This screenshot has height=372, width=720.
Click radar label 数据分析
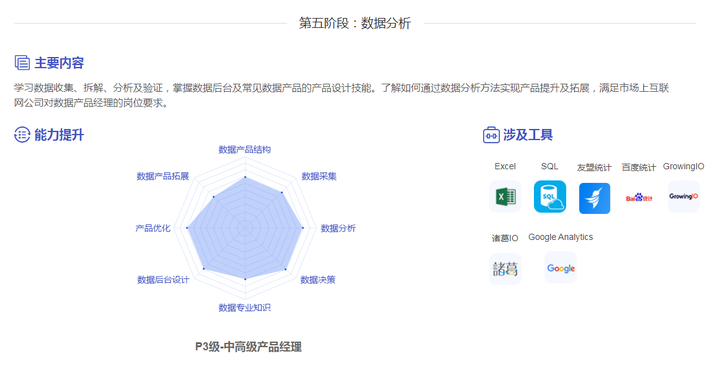click(x=338, y=228)
